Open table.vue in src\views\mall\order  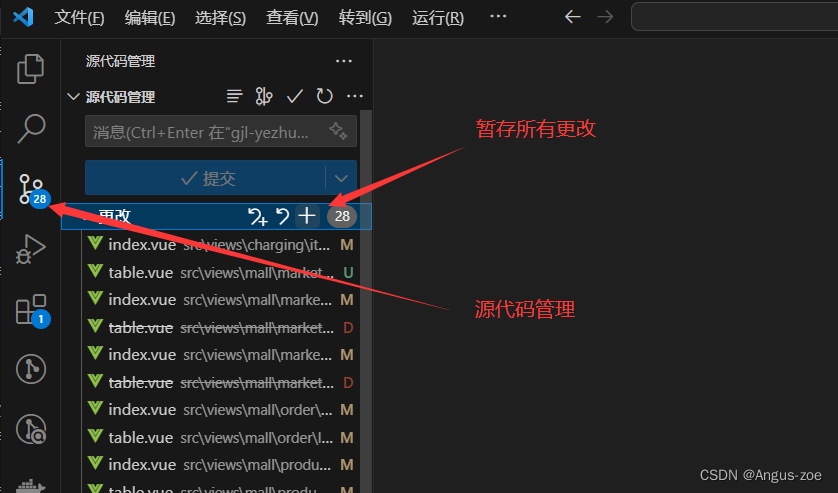[x=219, y=437]
